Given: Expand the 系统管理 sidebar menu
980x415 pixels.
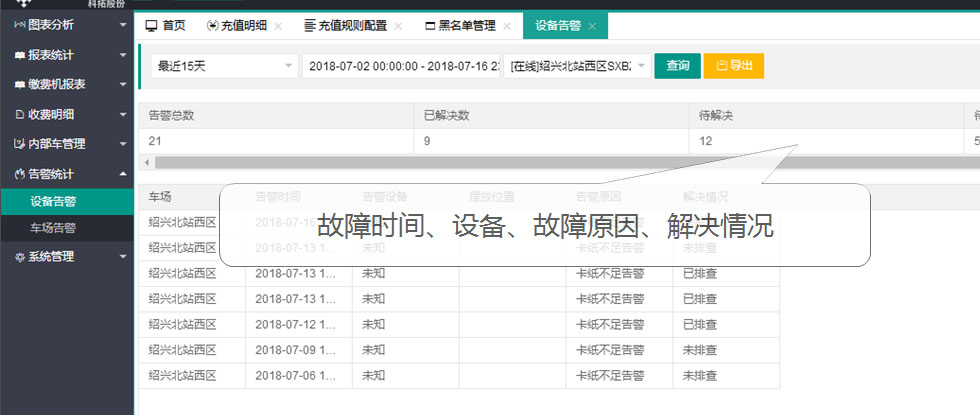Looking at the screenshot, I should click(122, 256).
